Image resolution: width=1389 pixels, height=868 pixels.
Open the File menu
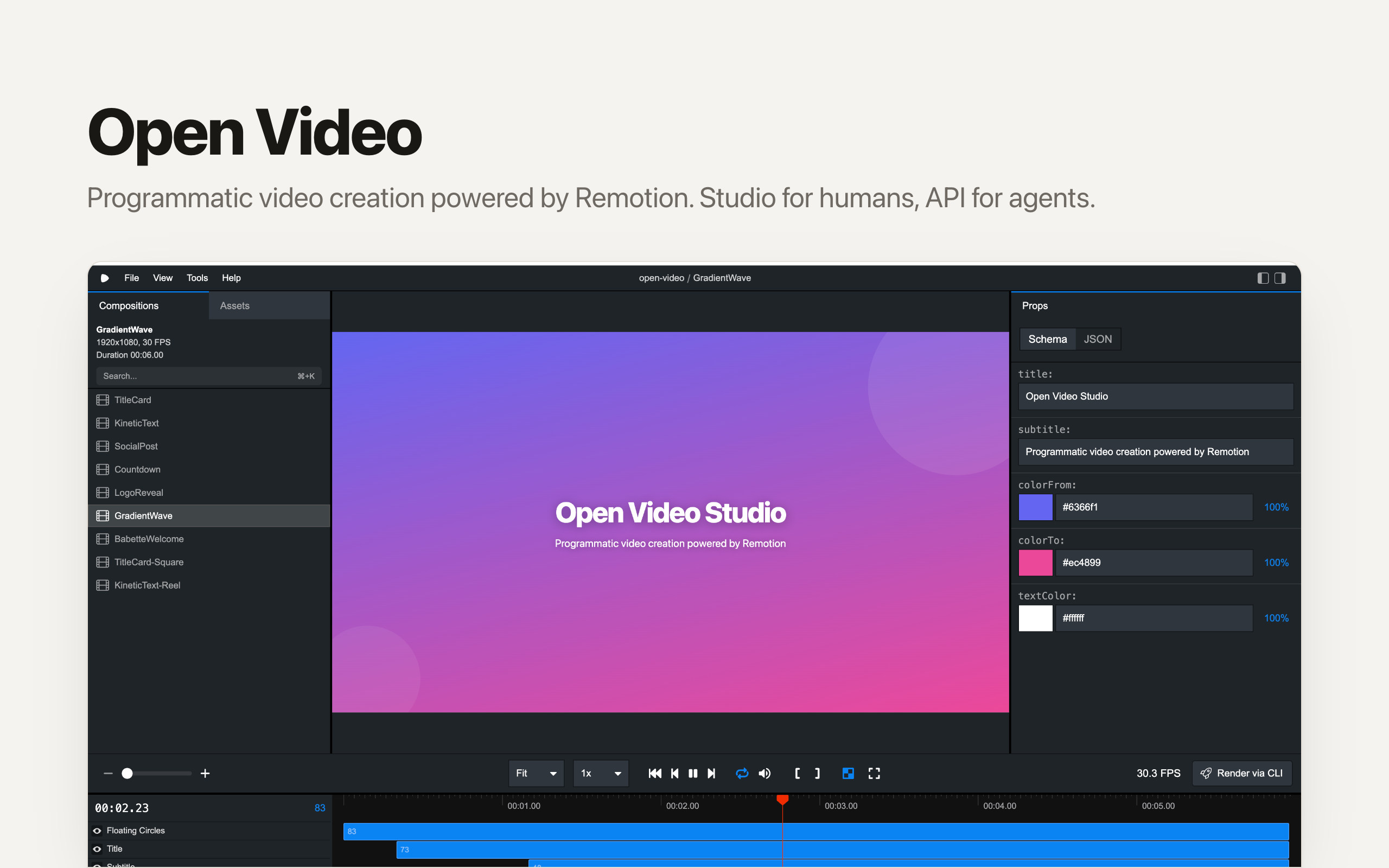tap(131, 278)
